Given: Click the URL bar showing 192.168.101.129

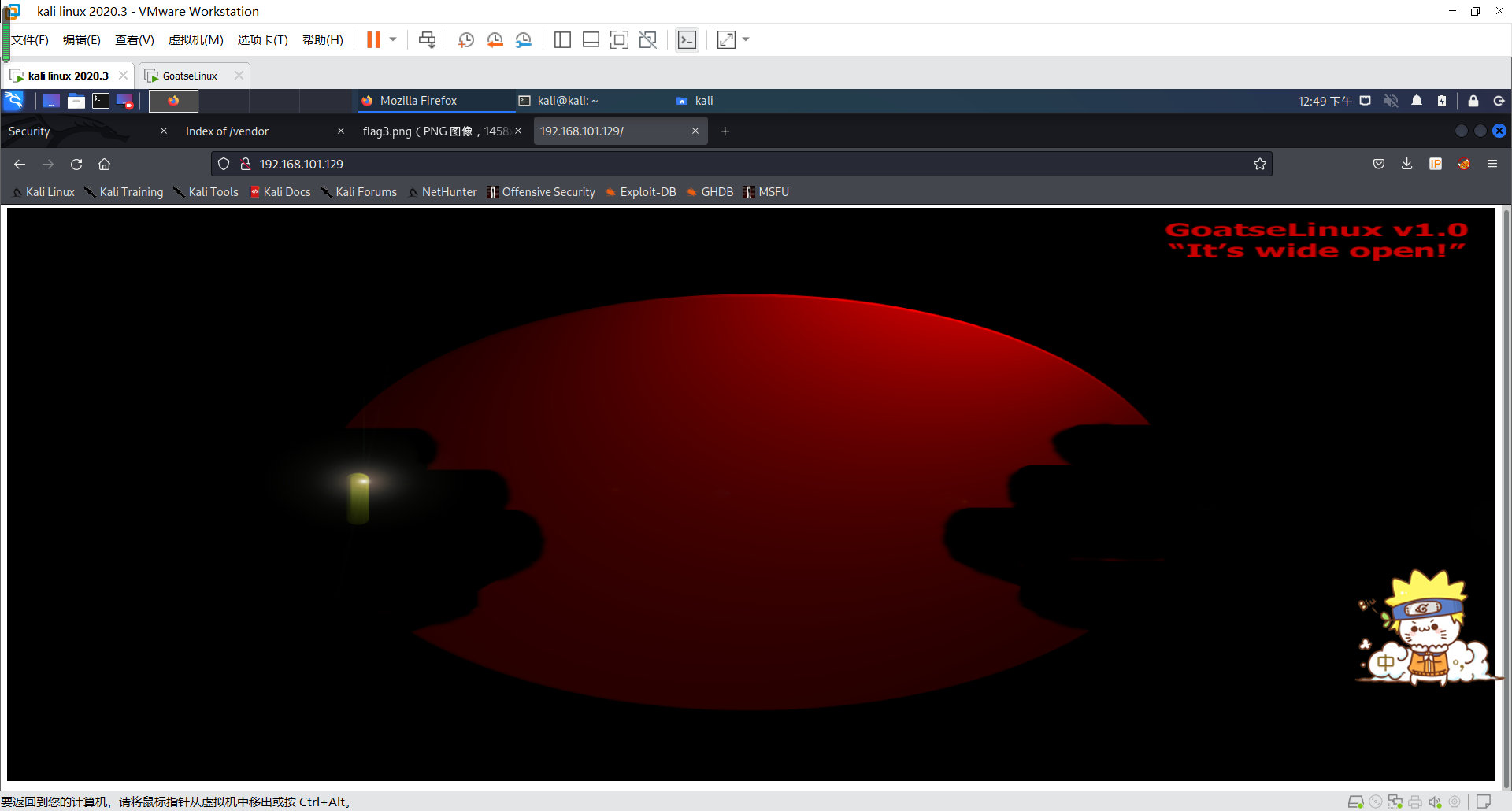Looking at the screenshot, I should click(740, 165).
